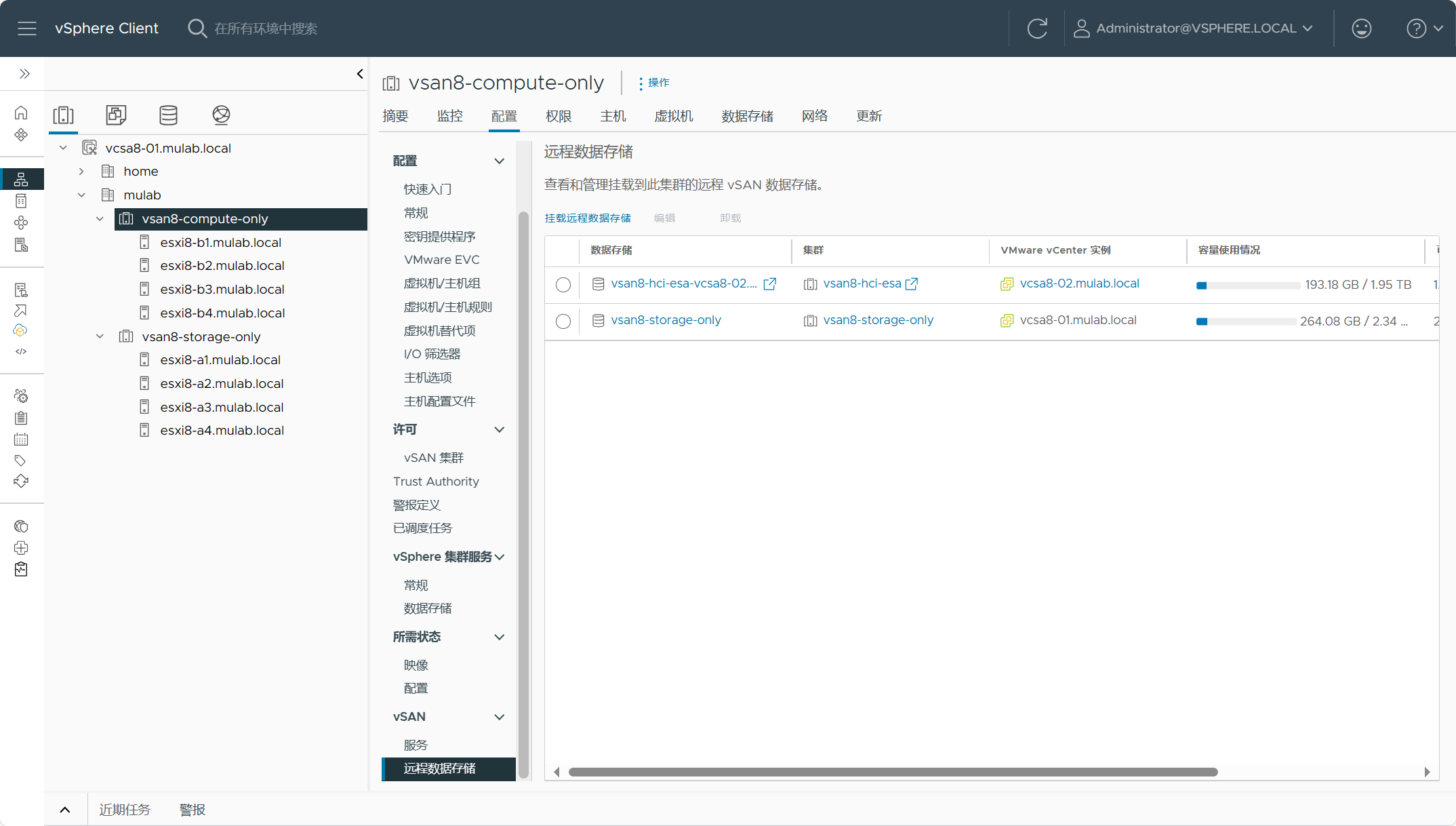Switch to the 虚拟机 tab
Image resolution: width=1456 pixels, height=826 pixels.
[674, 116]
